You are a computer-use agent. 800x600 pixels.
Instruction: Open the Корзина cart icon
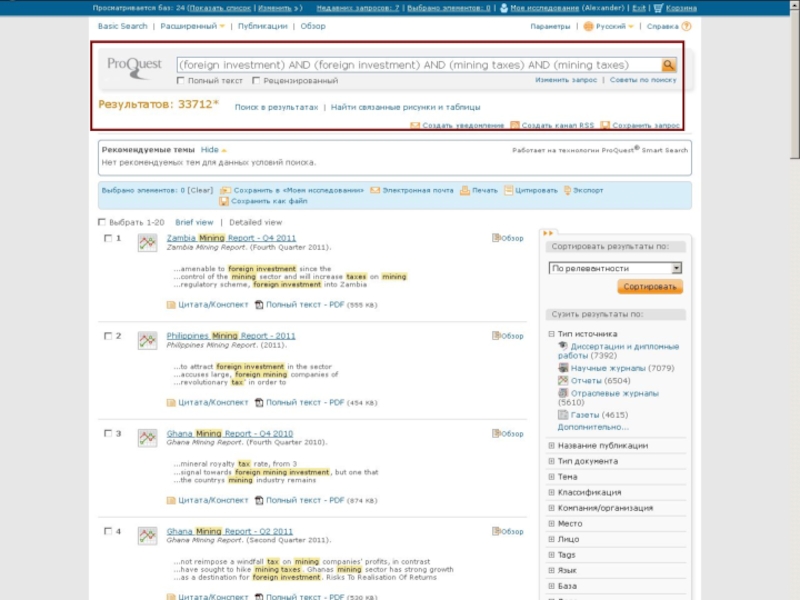click(x=659, y=8)
